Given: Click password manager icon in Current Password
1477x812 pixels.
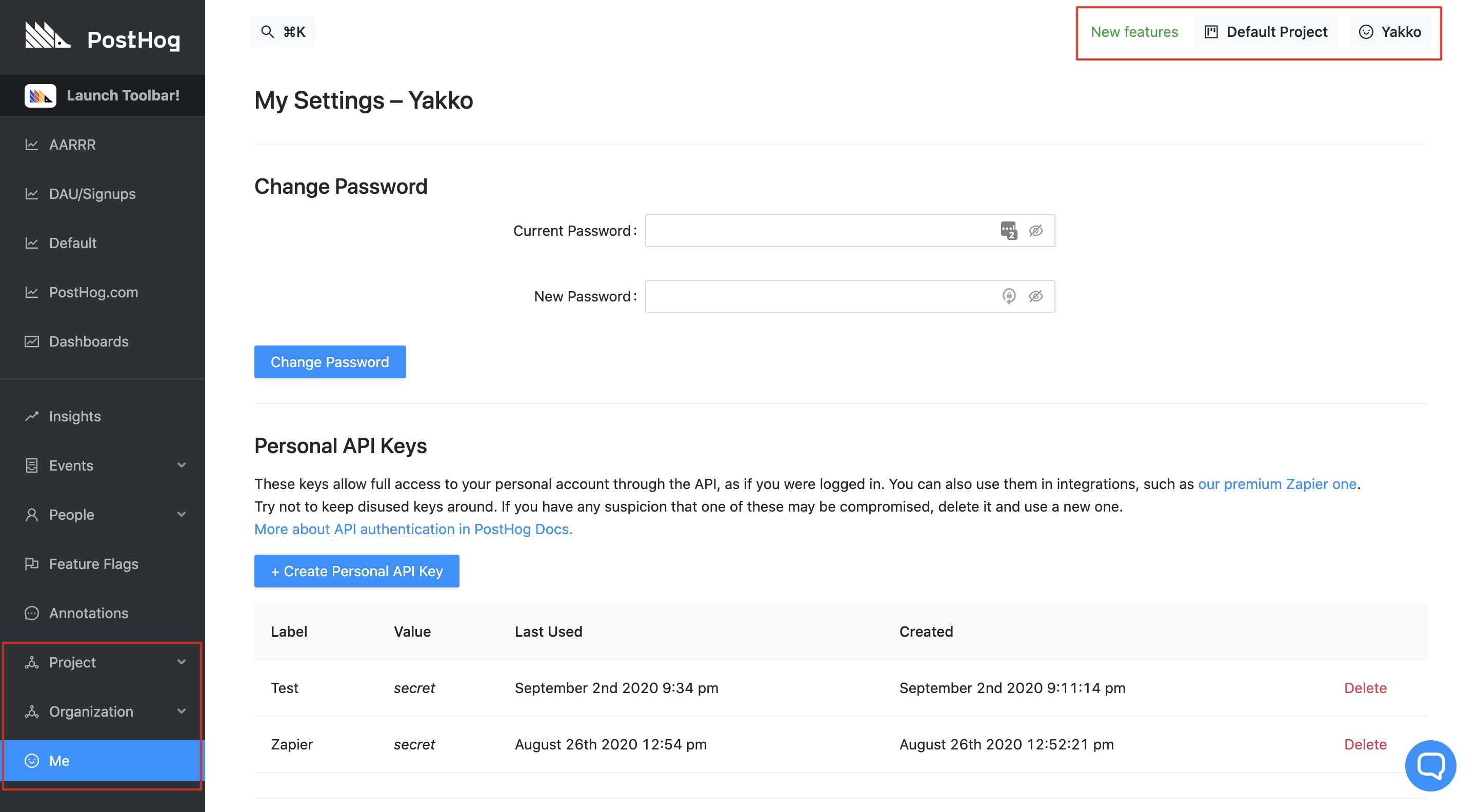Looking at the screenshot, I should (x=1009, y=230).
